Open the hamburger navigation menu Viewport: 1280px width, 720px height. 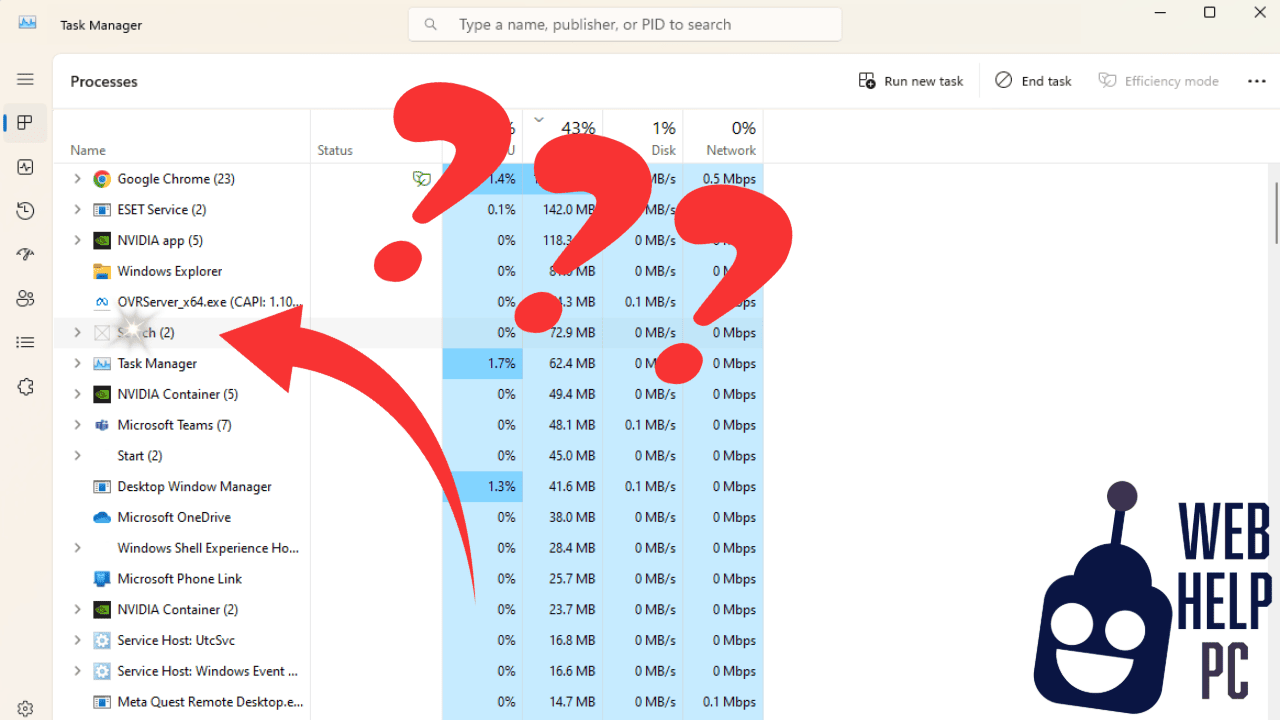coord(25,79)
